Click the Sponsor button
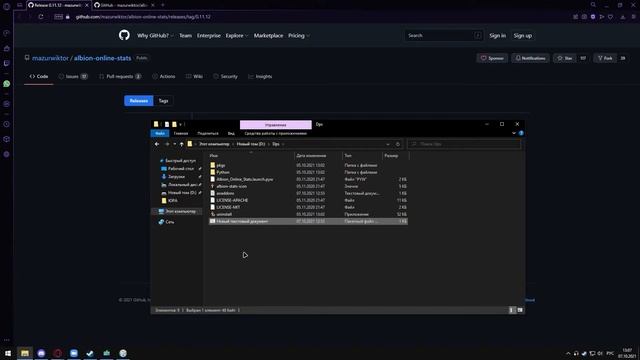This screenshot has width=640, height=360. click(x=492, y=58)
